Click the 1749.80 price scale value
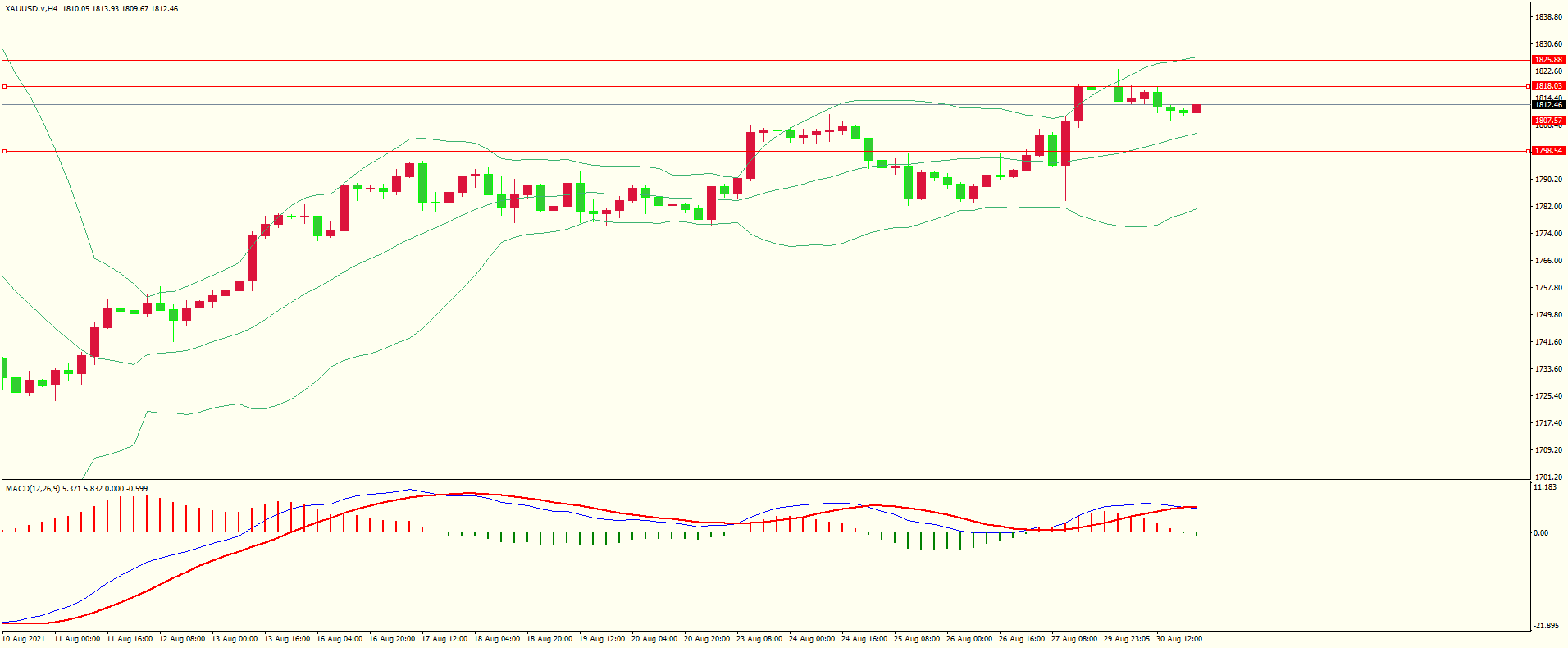This screenshot has height=648, width=1568. [x=1548, y=315]
